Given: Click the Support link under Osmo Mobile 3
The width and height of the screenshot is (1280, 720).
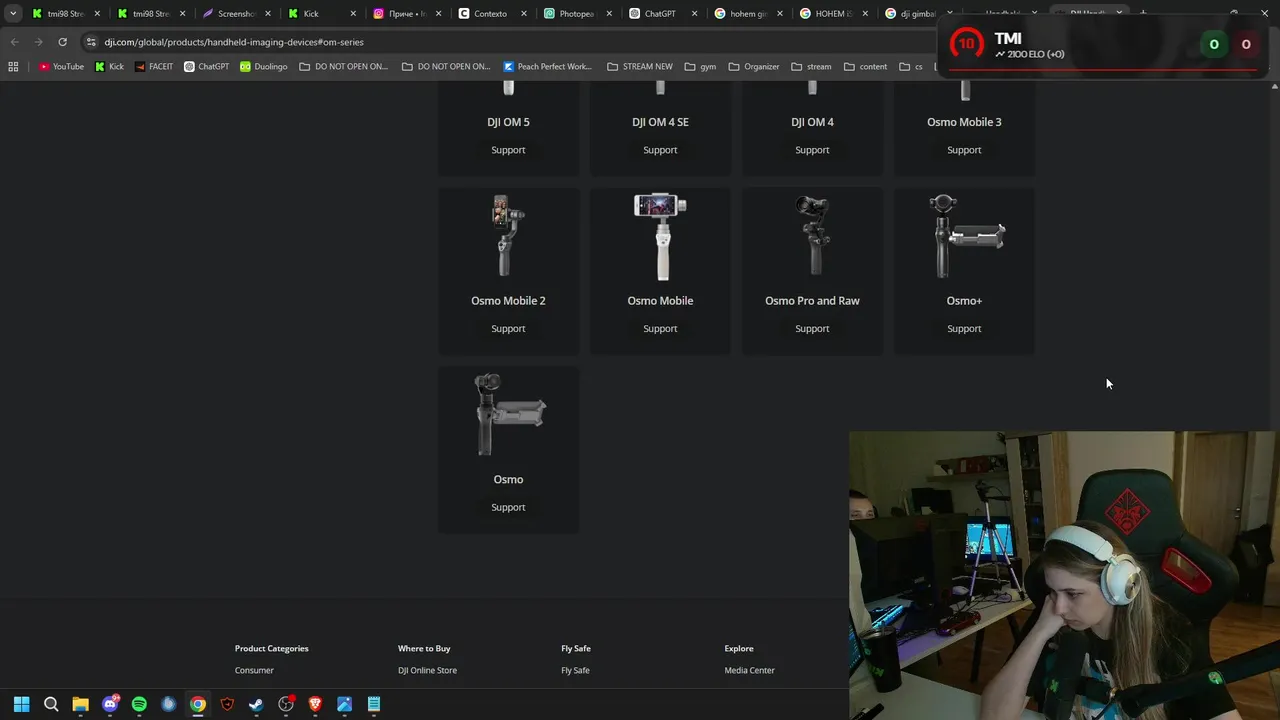Looking at the screenshot, I should pos(964,150).
